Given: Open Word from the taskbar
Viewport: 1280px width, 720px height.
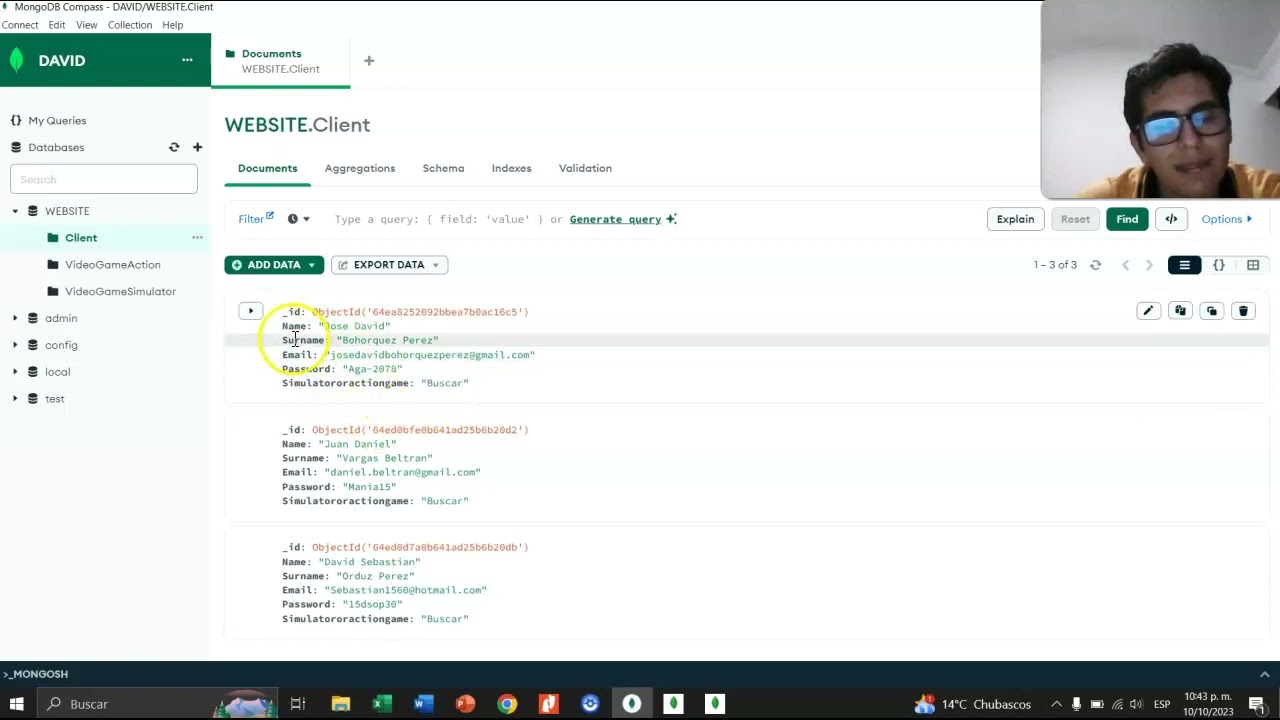Looking at the screenshot, I should point(423,704).
